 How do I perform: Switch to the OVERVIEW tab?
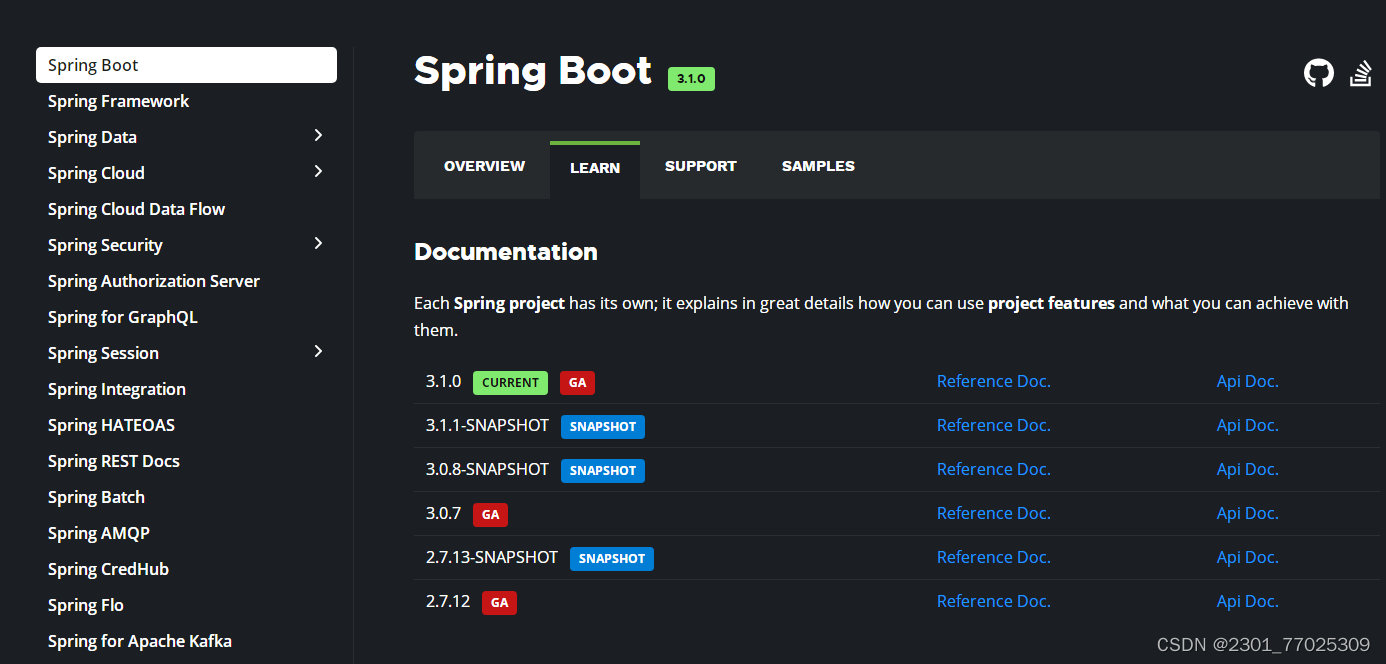[484, 166]
